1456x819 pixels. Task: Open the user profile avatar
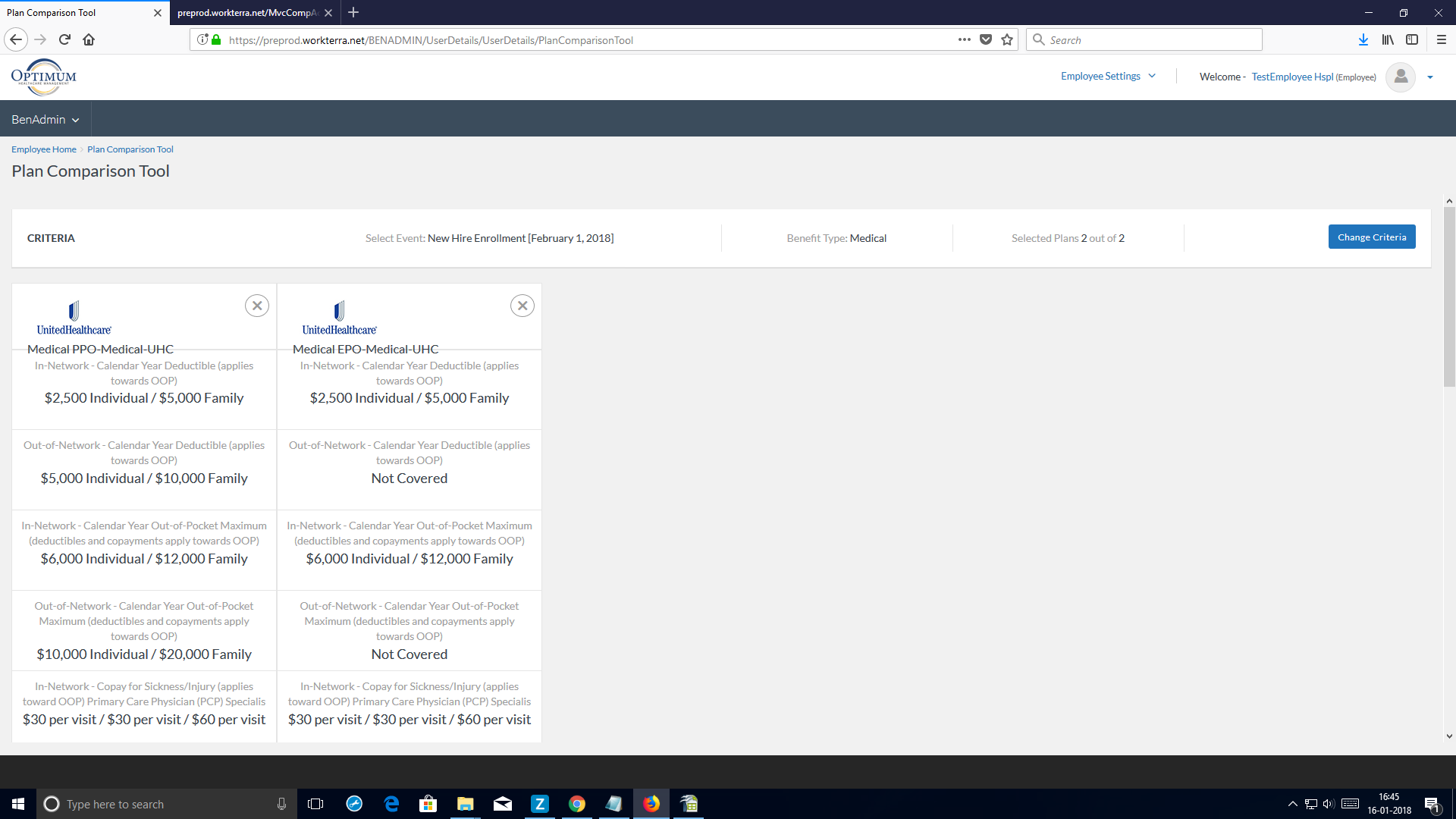[1401, 77]
